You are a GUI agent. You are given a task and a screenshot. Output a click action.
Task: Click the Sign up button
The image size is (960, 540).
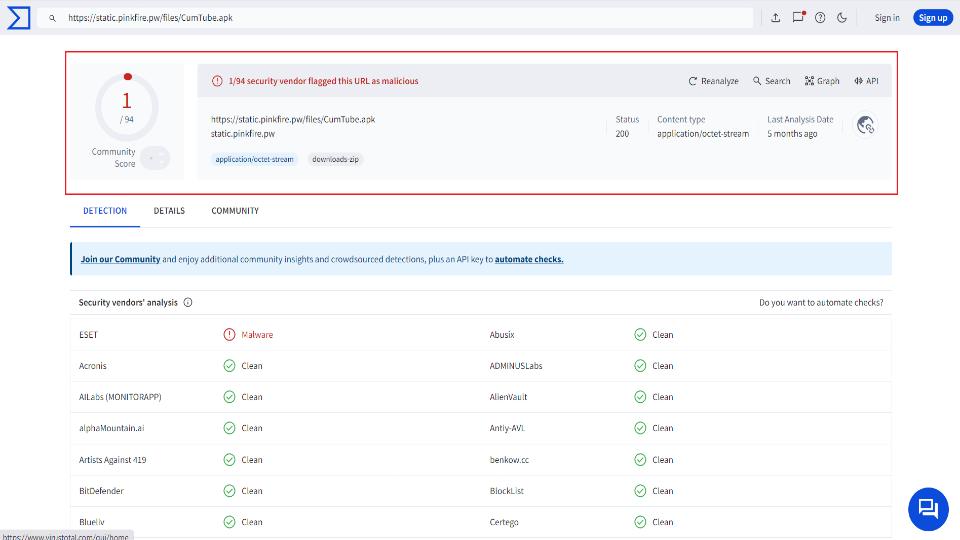point(932,18)
